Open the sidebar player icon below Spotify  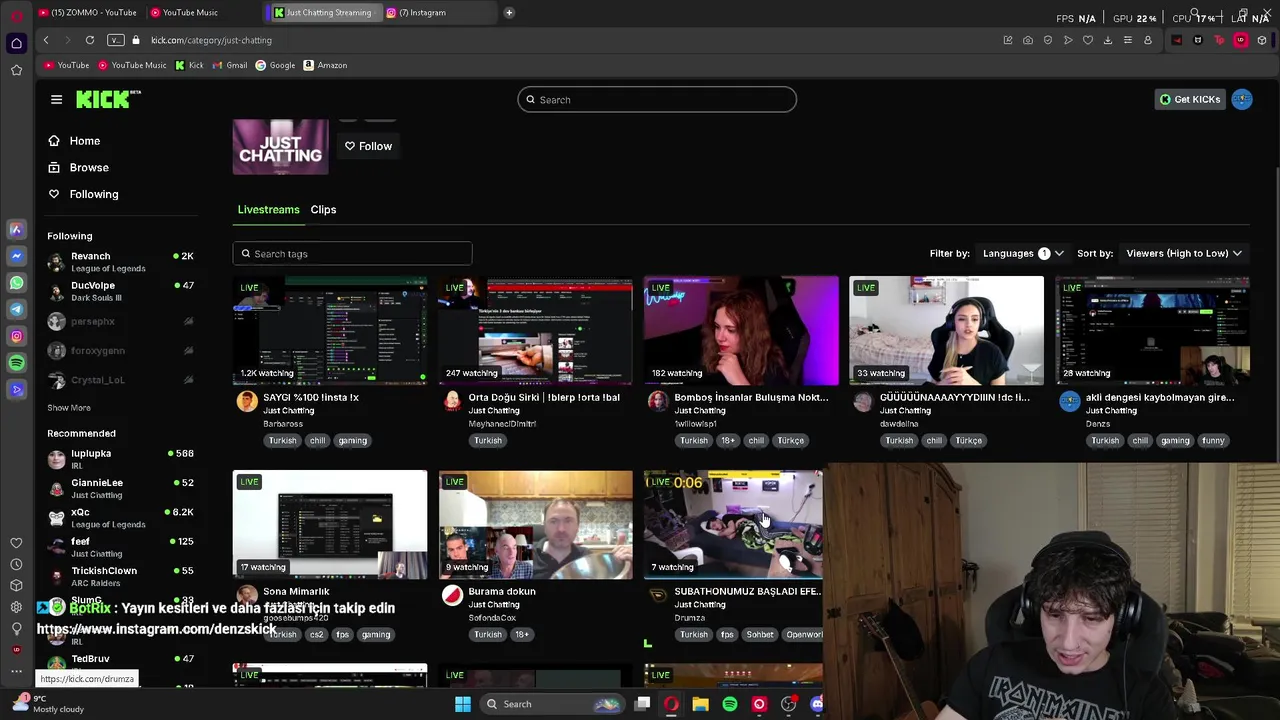point(16,389)
